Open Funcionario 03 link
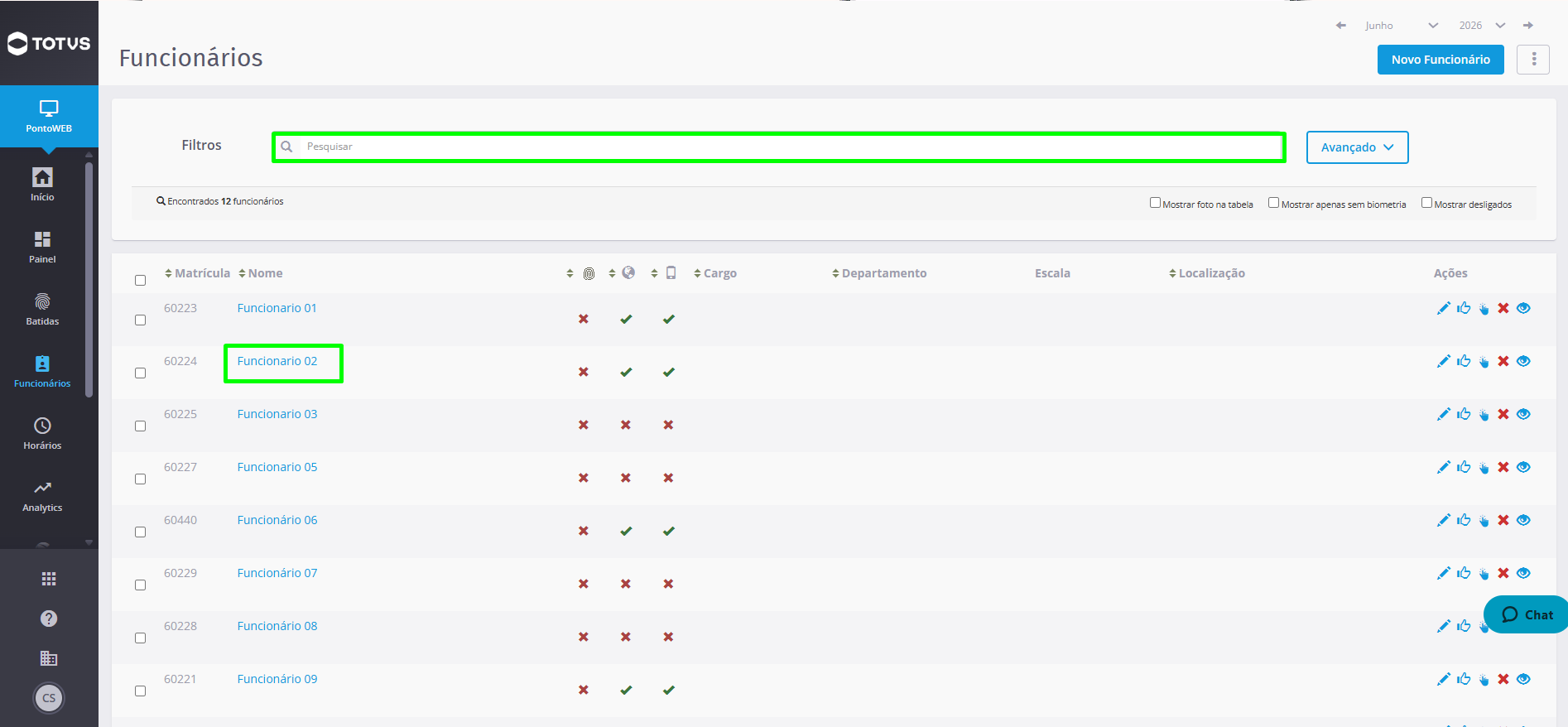Image resolution: width=1568 pixels, height=727 pixels. coord(277,414)
